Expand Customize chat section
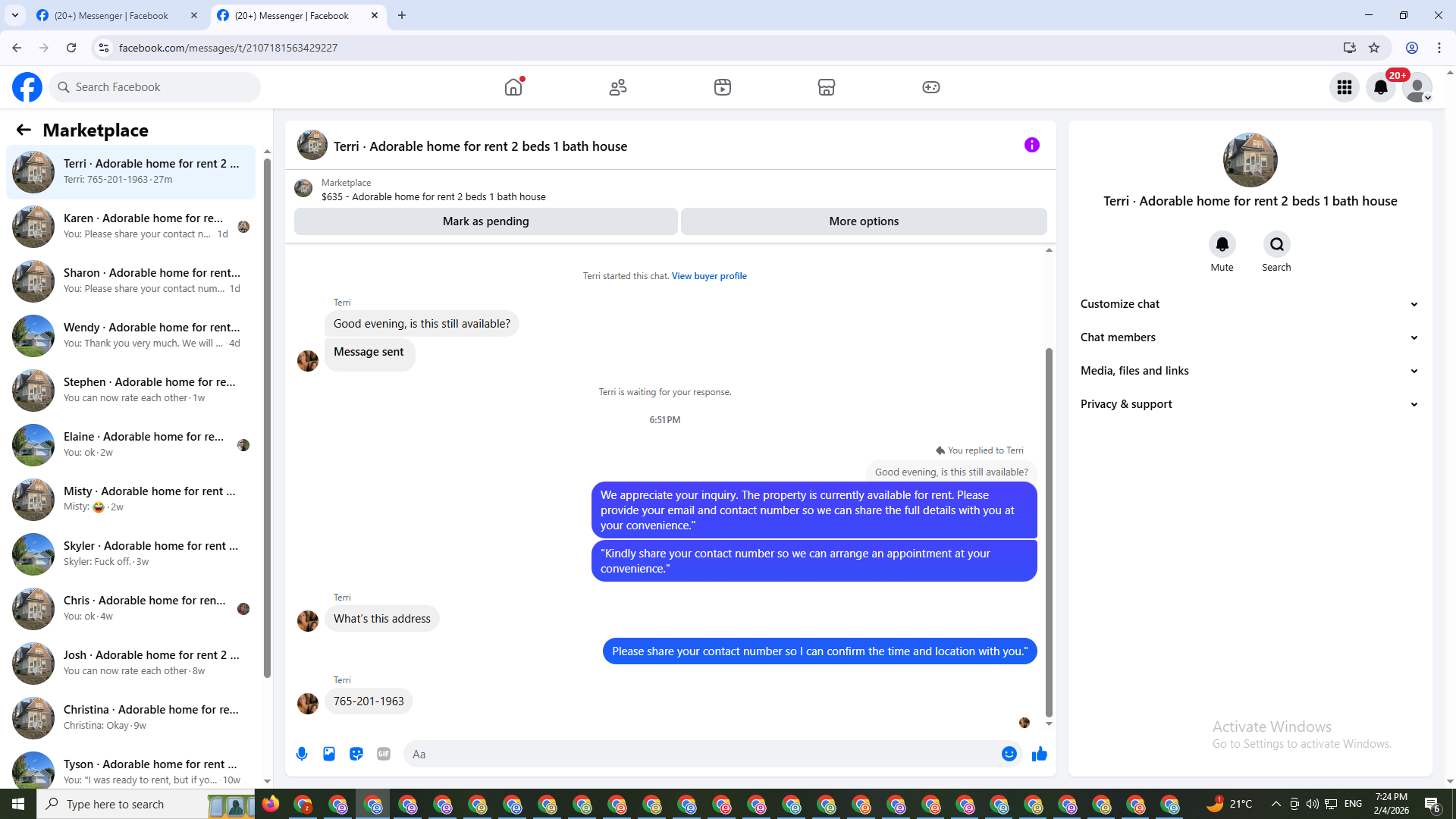 1249,304
